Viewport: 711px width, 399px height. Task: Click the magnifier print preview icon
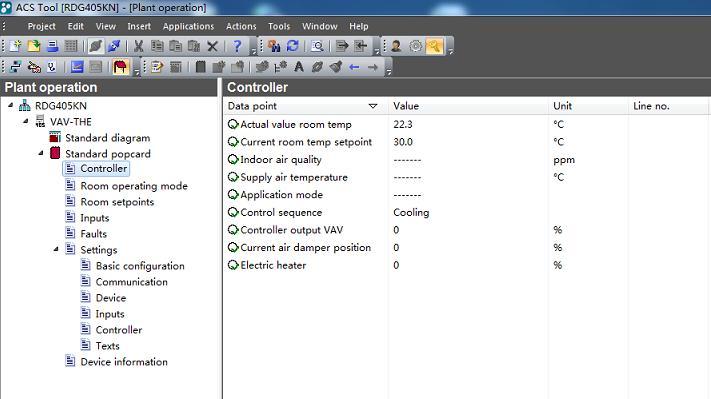point(317,46)
